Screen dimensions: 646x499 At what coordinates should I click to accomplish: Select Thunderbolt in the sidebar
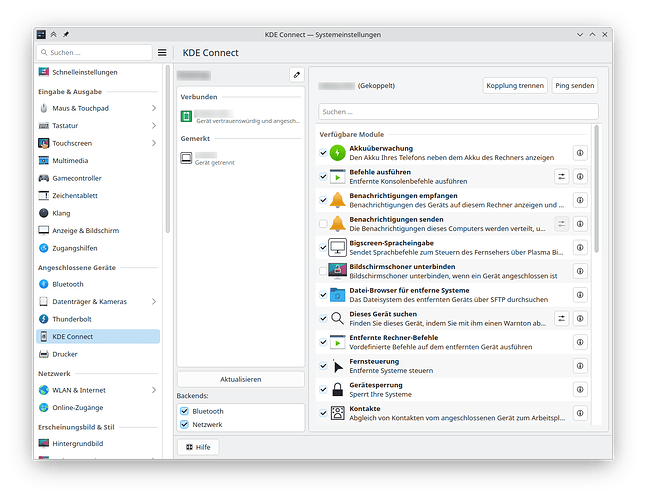coord(98,319)
